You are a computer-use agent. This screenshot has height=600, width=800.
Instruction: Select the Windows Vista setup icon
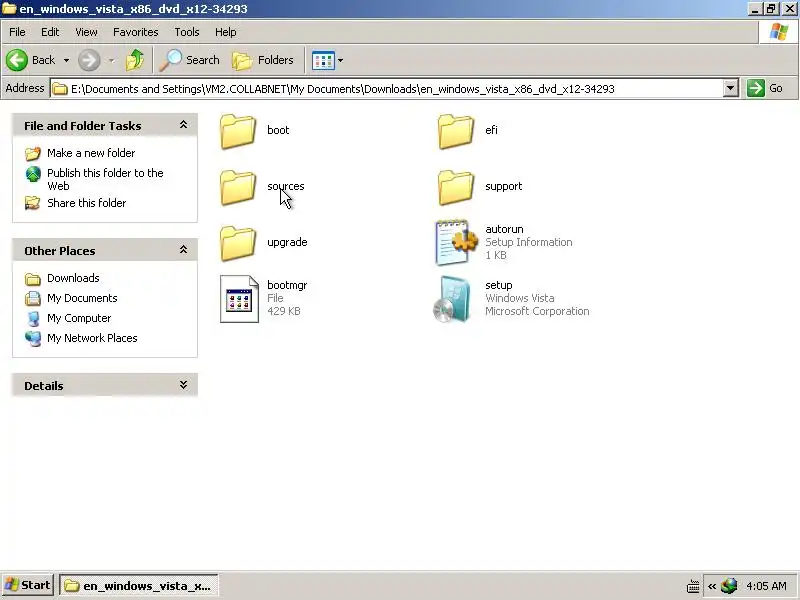tap(452, 299)
